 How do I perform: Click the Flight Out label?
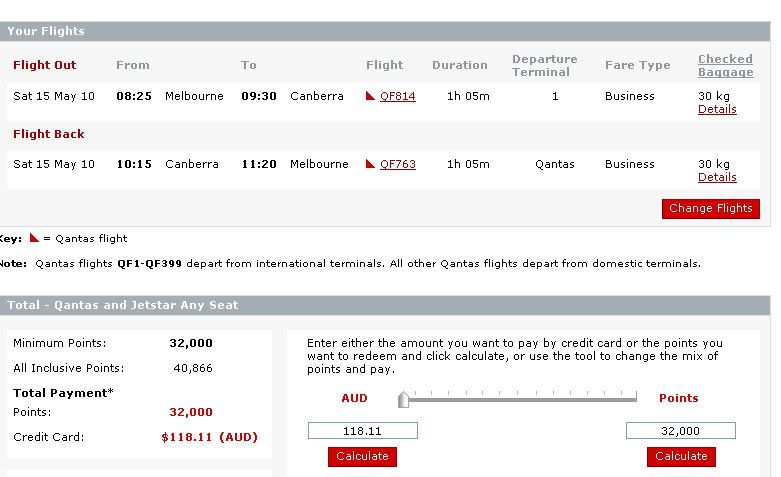pyautogui.click(x=44, y=65)
